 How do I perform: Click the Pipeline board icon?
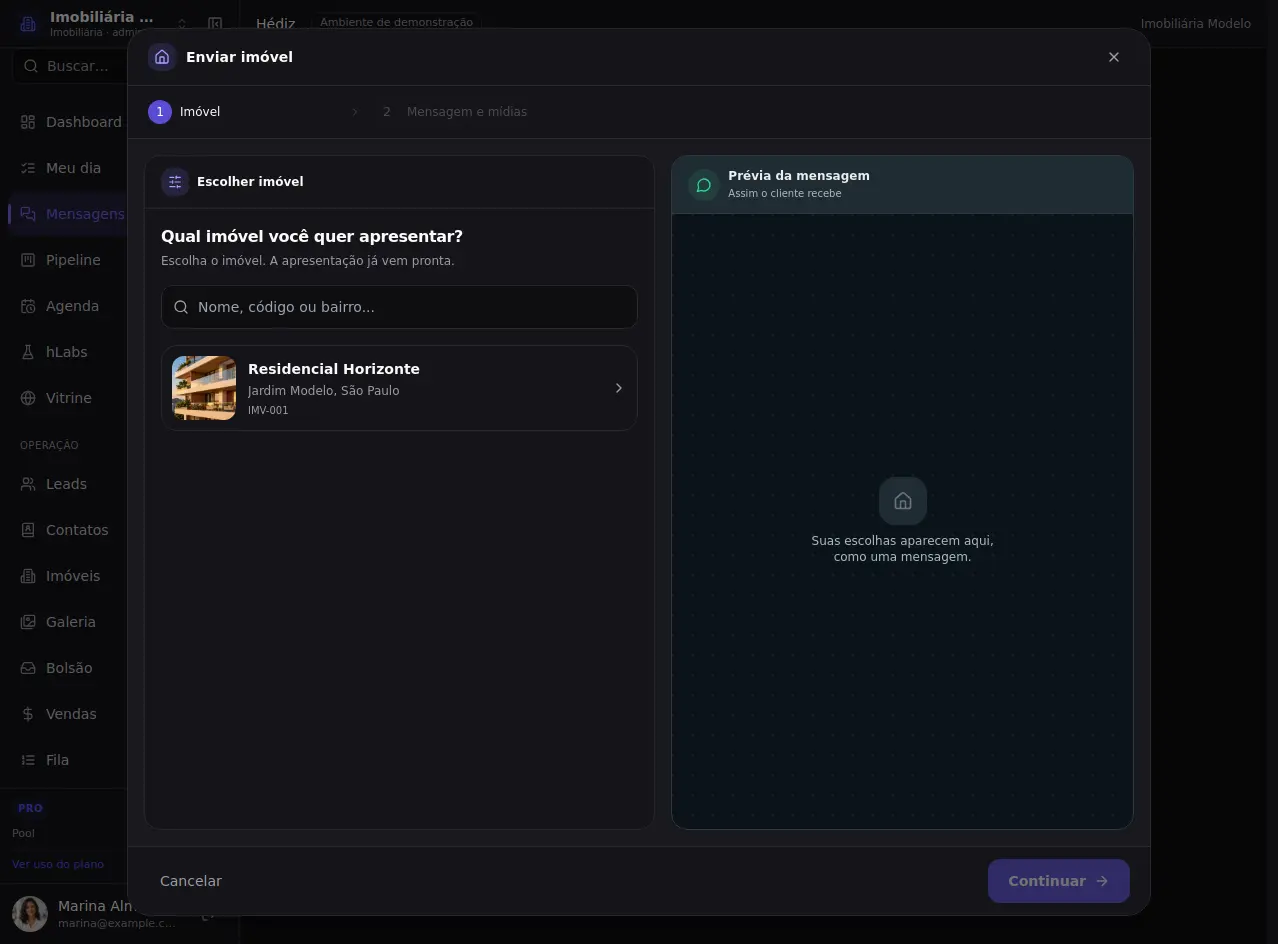tap(28, 260)
